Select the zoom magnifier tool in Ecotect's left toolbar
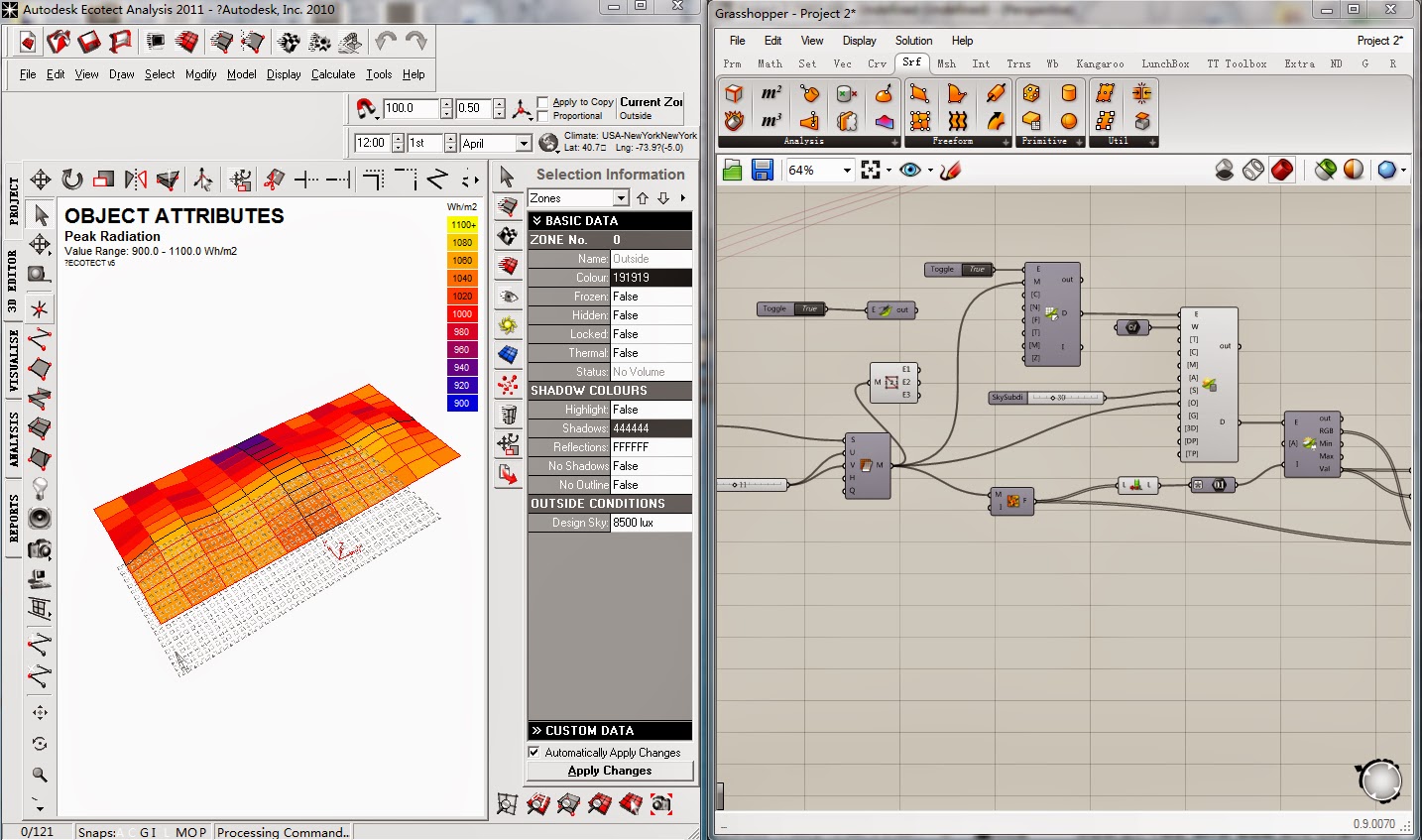Viewport: 1422px width, 840px height. tap(40, 774)
